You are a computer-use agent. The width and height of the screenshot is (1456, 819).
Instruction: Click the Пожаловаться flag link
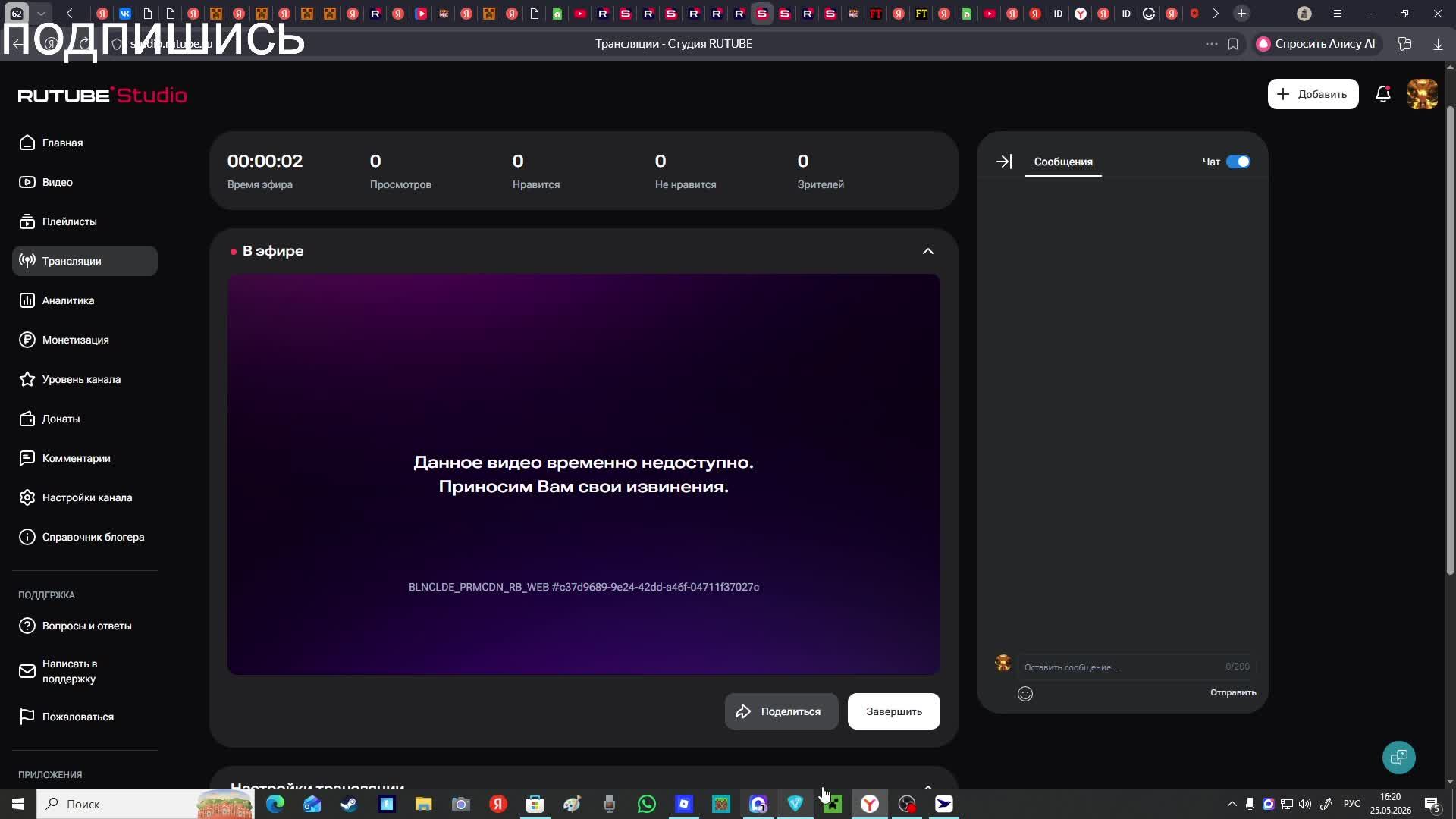pyautogui.click(x=67, y=717)
